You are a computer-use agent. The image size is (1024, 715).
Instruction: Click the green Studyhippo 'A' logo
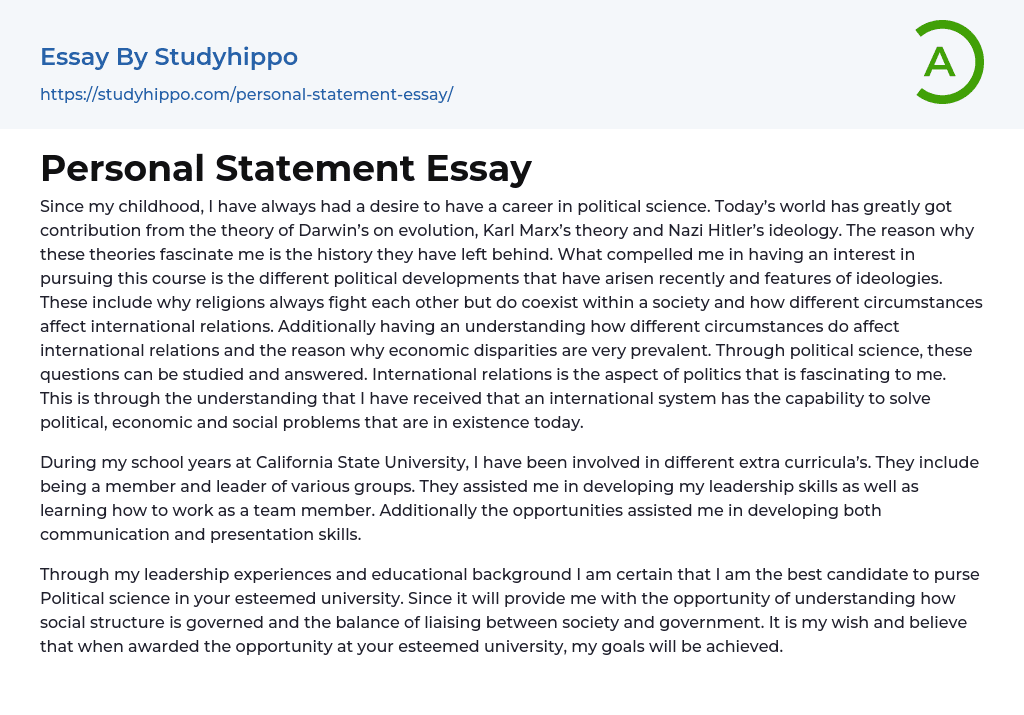(x=948, y=62)
